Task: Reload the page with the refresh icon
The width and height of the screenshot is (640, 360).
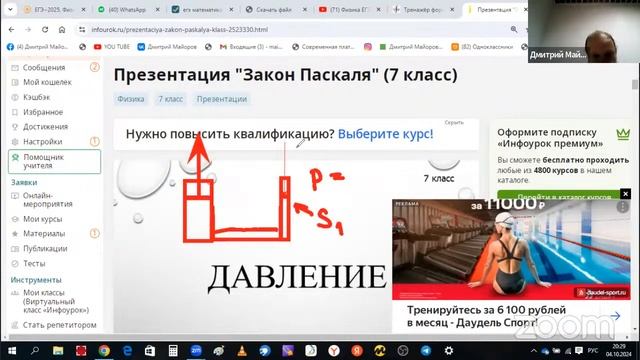Action: click(x=45, y=29)
